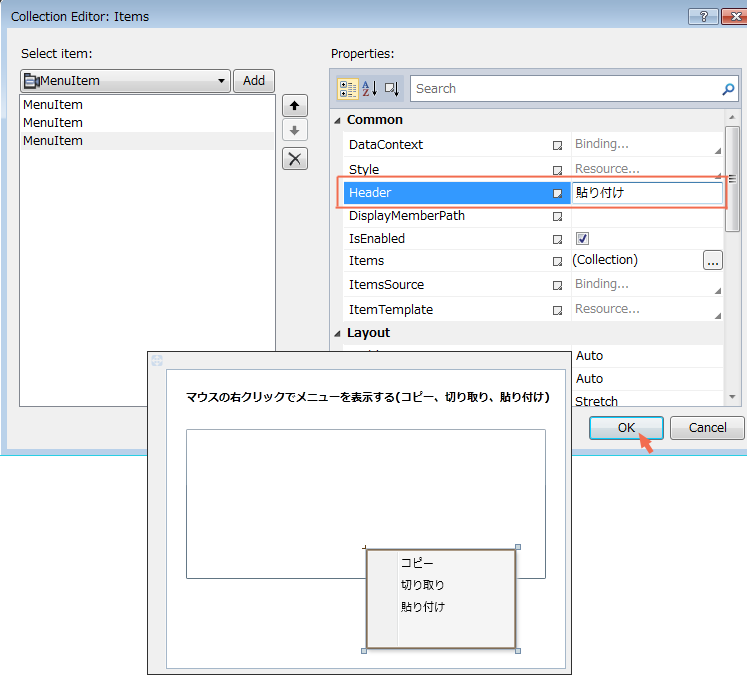Expand ItemsSource Binding options arrow

coord(717,291)
